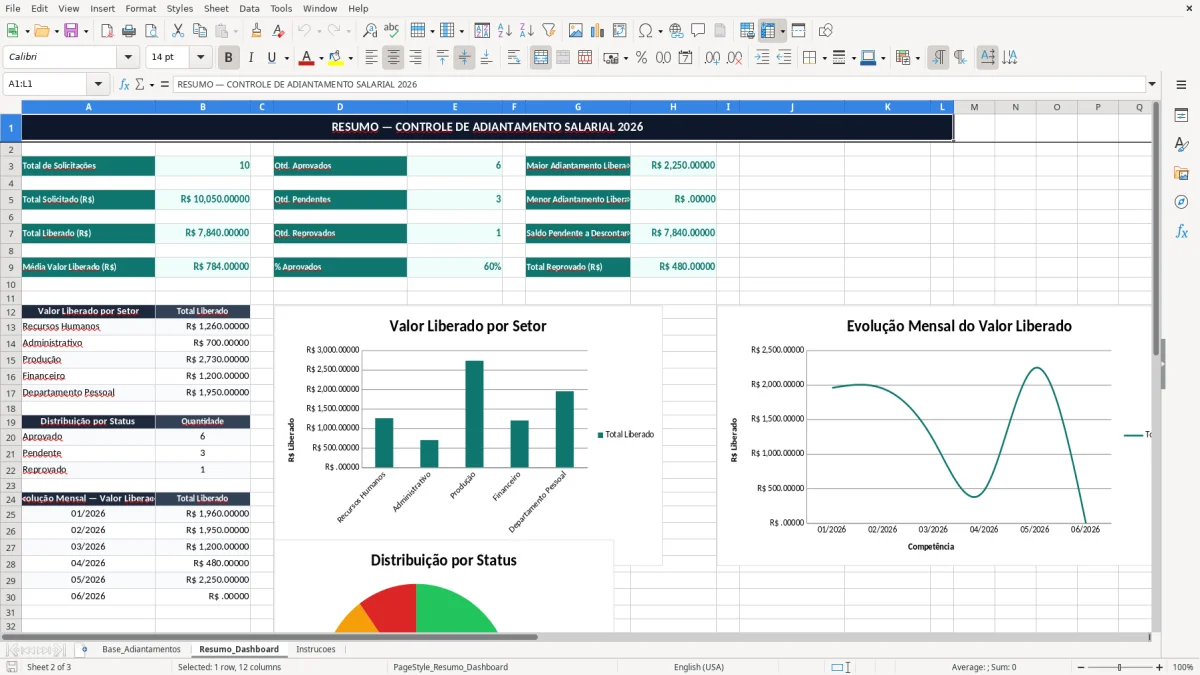Click row 13 header
This screenshot has height=675, width=1200.
[11, 327]
